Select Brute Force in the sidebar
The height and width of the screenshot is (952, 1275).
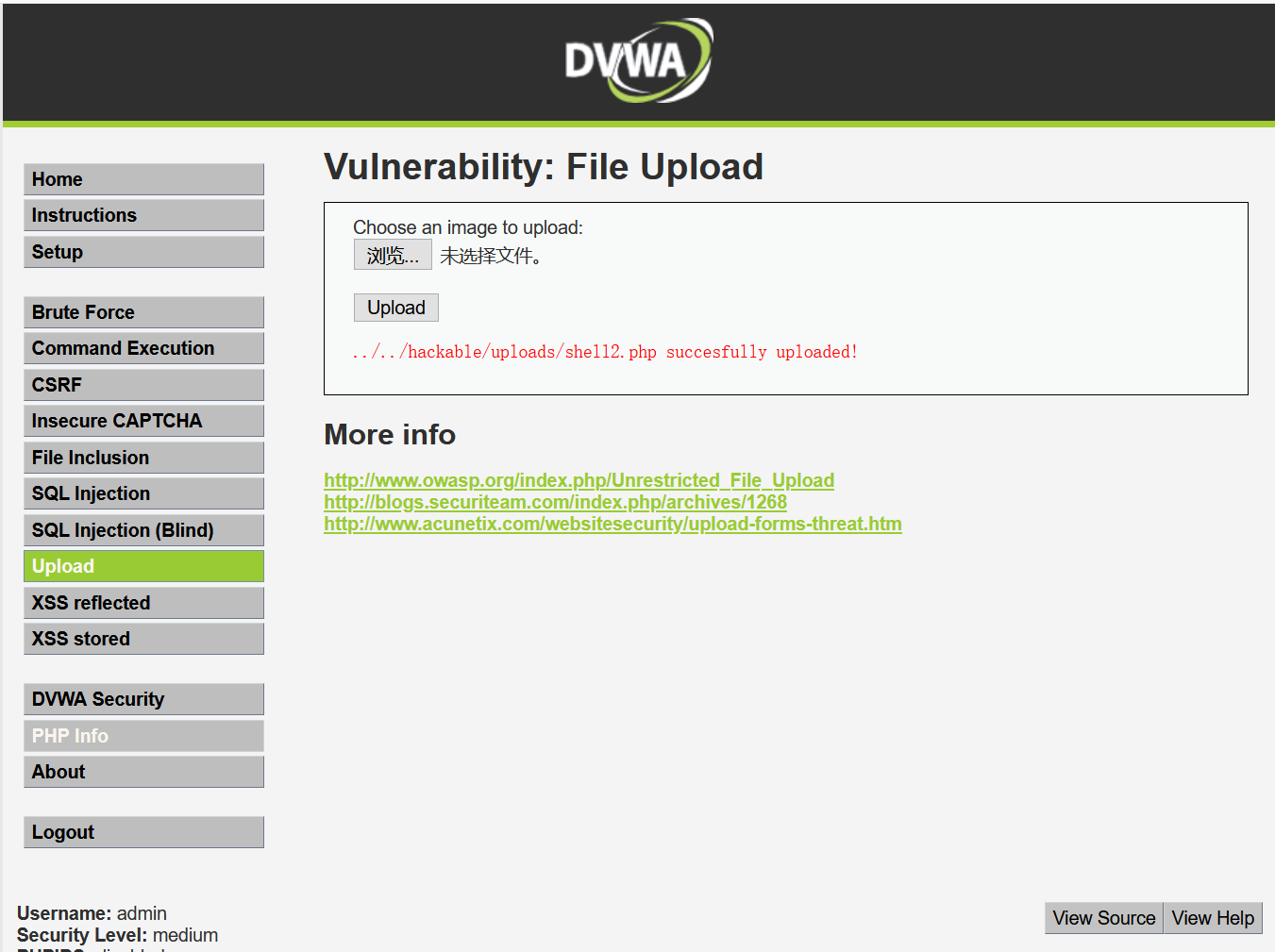[x=143, y=312]
